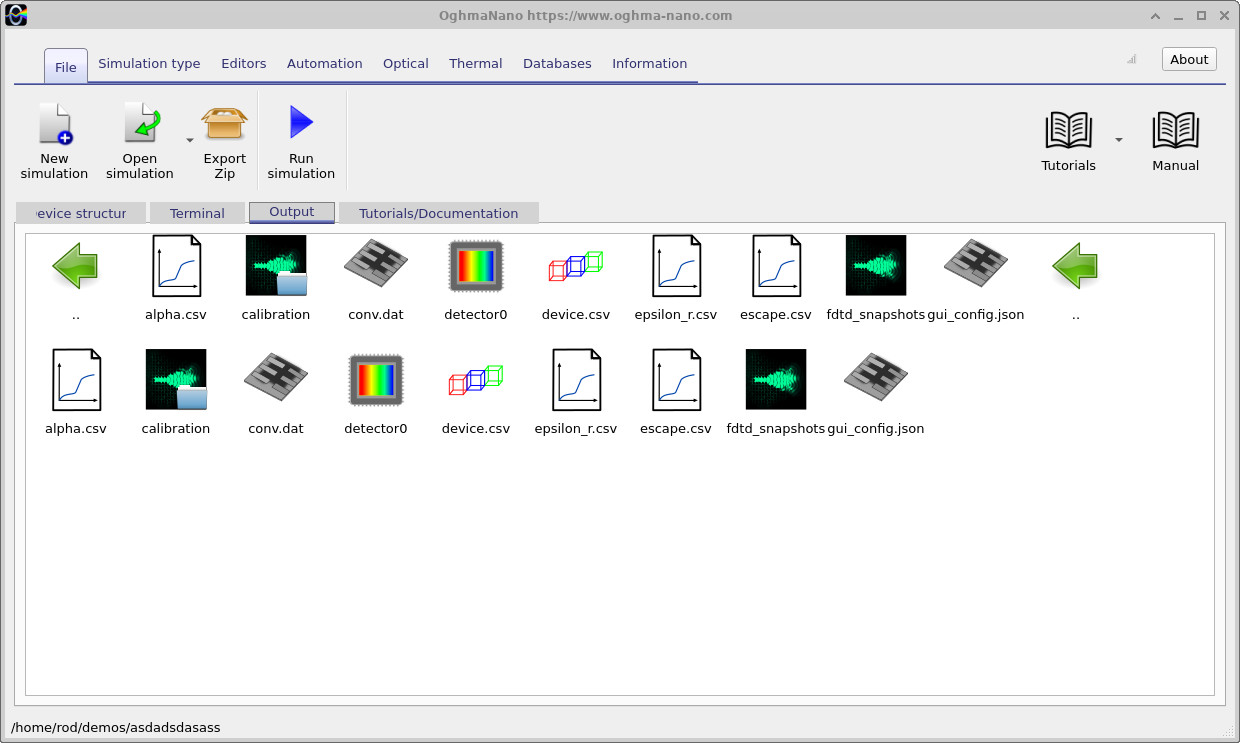Open the Simulation type ribbon tab
Image resolution: width=1240 pixels, height=743 pixels.
coord(149,63)
